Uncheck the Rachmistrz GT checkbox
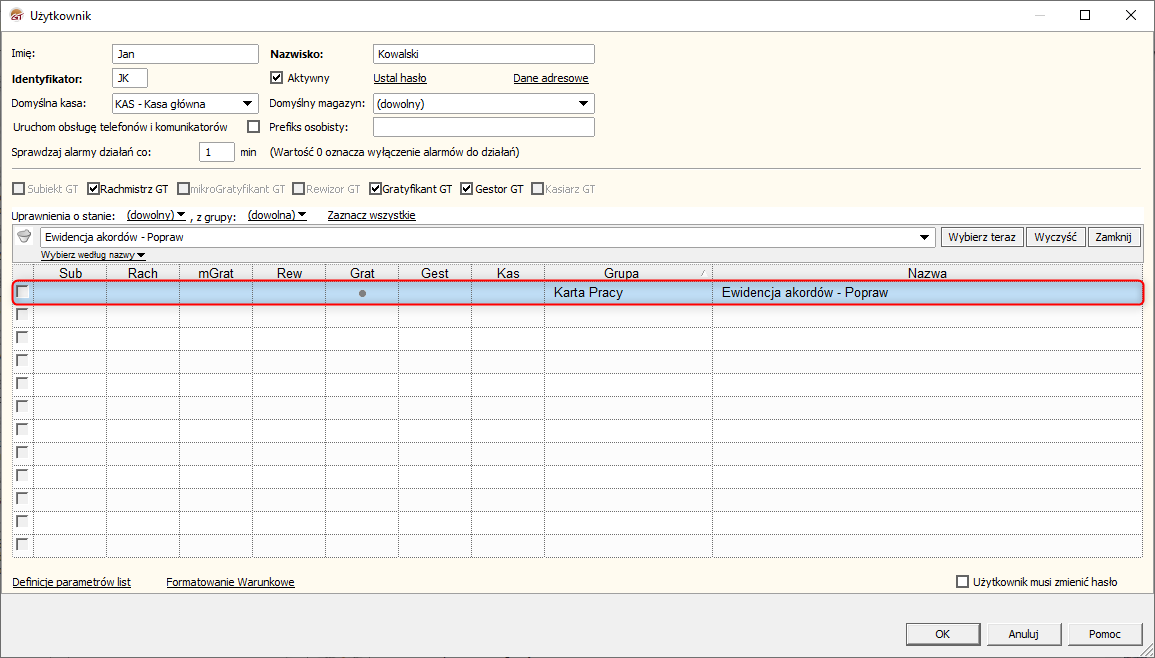The image size is (1155, 658). (x=93, y=189)
